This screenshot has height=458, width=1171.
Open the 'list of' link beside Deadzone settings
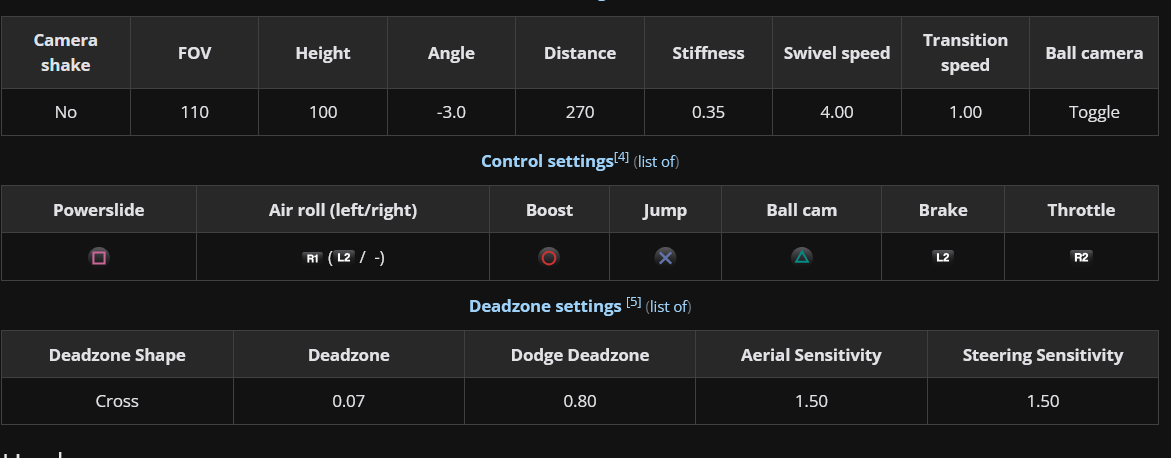[x=668, y=307]
